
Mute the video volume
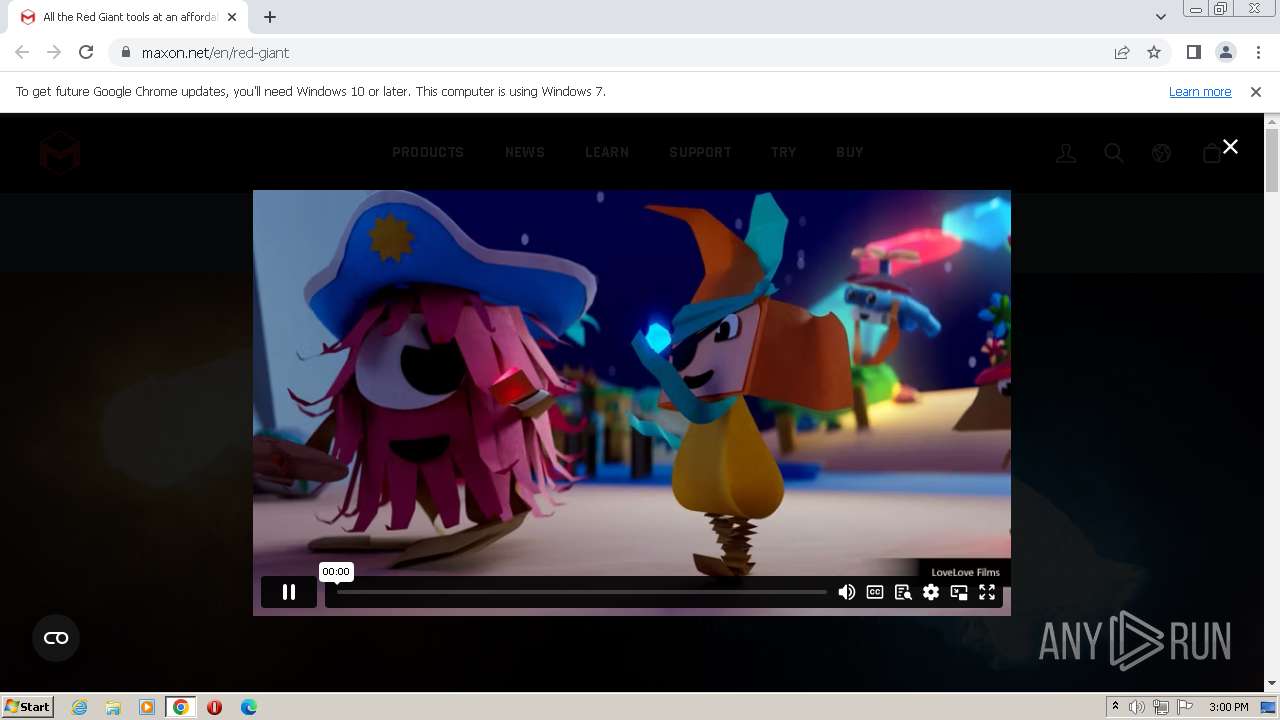[x=847, y=592]
